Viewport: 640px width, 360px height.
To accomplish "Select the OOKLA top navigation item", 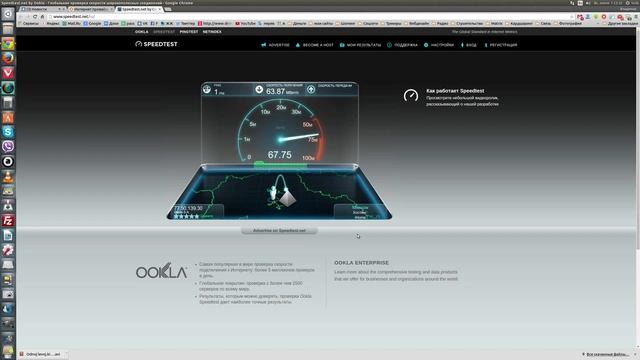I will pyautogui.click(x=142, y=32).
